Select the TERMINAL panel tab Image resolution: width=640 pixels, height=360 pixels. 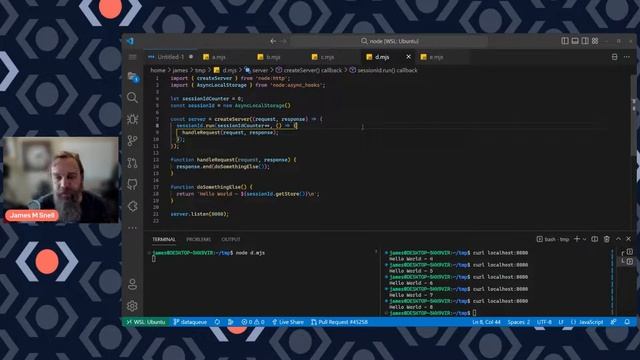(164, 239)
